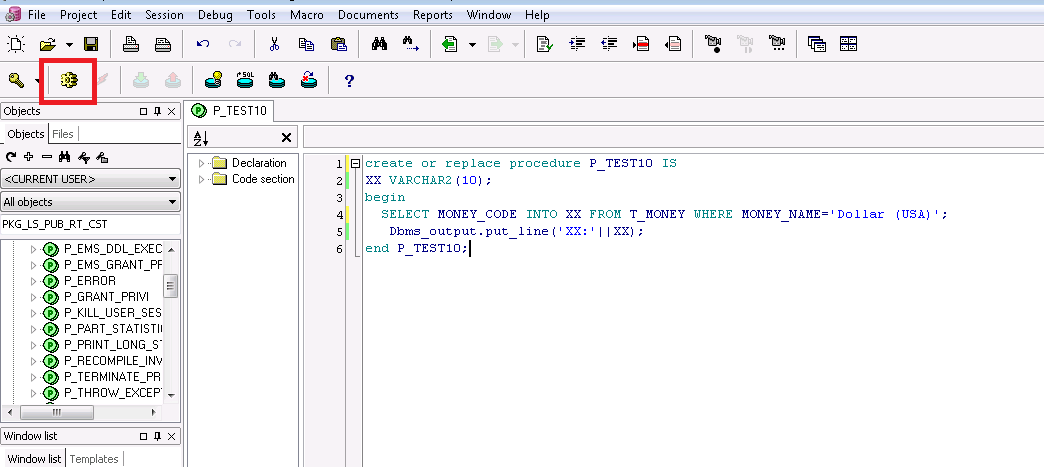
Task: Open the Session menu
Action: point(164,15)
